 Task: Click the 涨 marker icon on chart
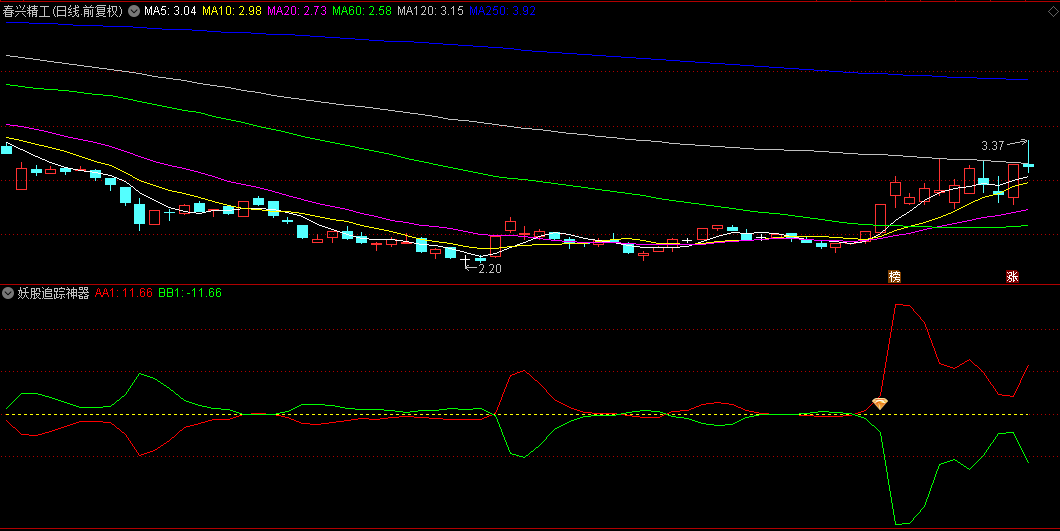[1012, 276]
